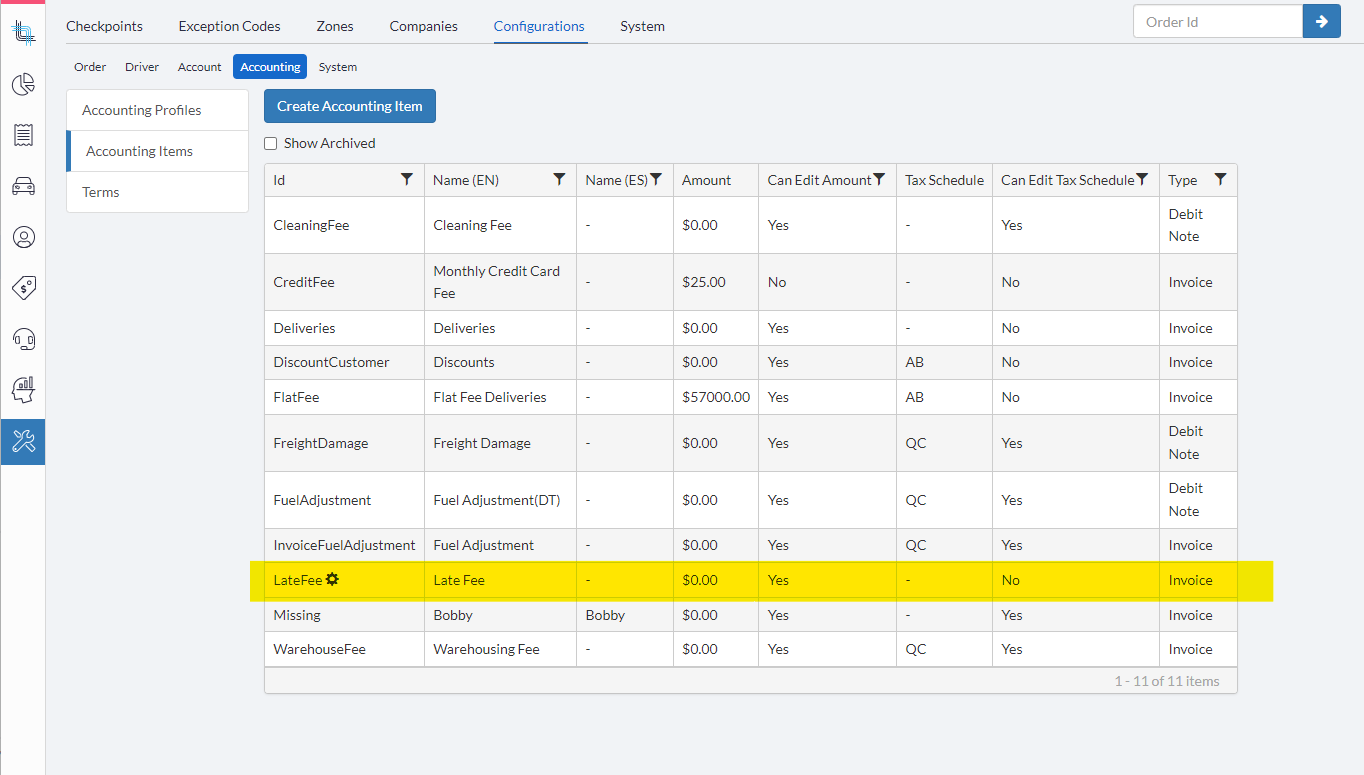Open the headset support sidebar icon
The width and height of the screenshot is (1364, 775).
click(x=23, y=339)
